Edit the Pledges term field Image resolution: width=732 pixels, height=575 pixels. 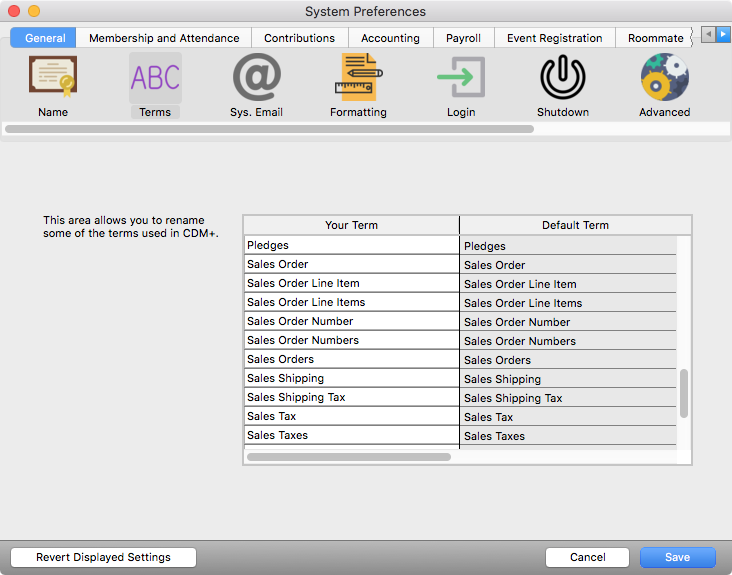point(351,245)
